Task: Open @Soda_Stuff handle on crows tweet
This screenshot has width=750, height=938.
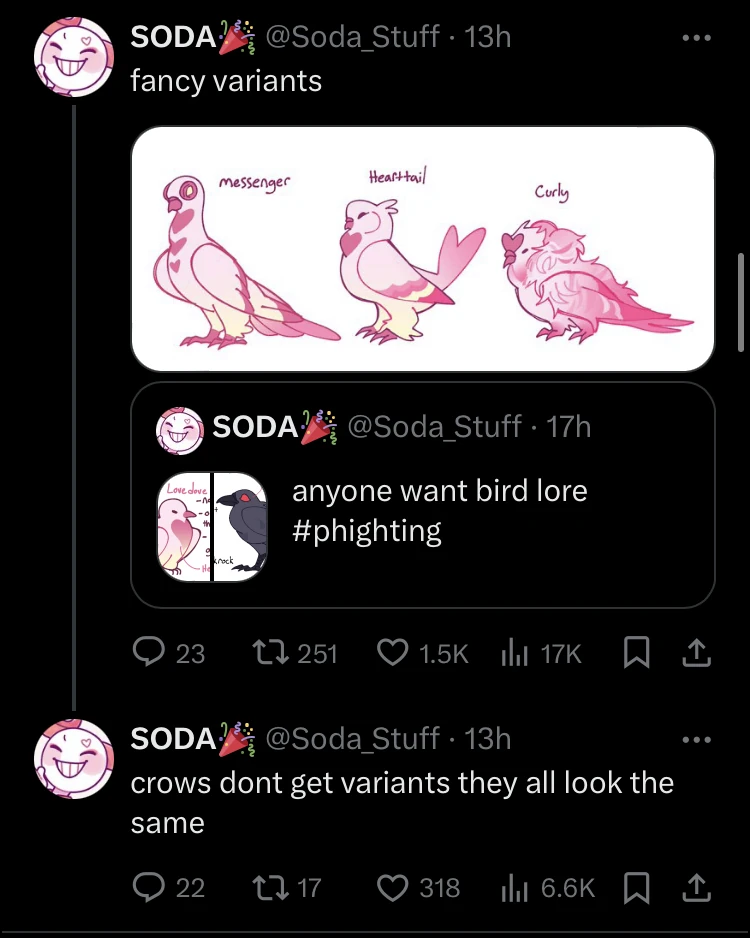Action: point(349,738)
